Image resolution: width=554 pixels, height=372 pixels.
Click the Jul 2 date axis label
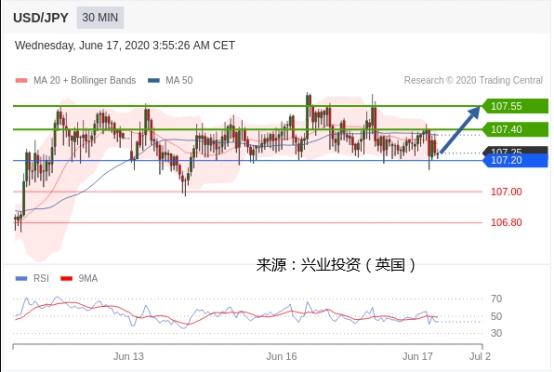point(480,356)
